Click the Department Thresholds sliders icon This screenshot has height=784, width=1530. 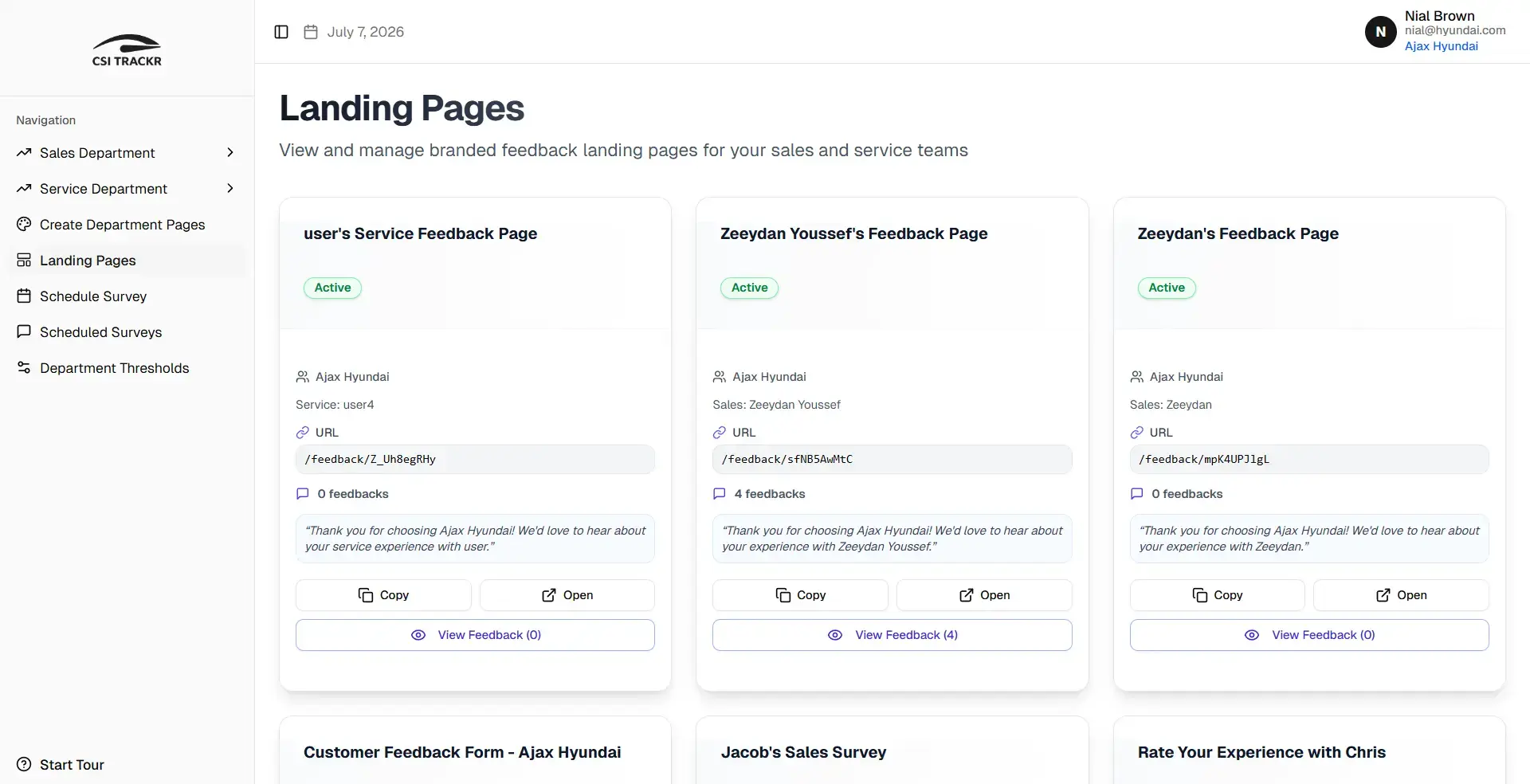(x=24, y=367)
